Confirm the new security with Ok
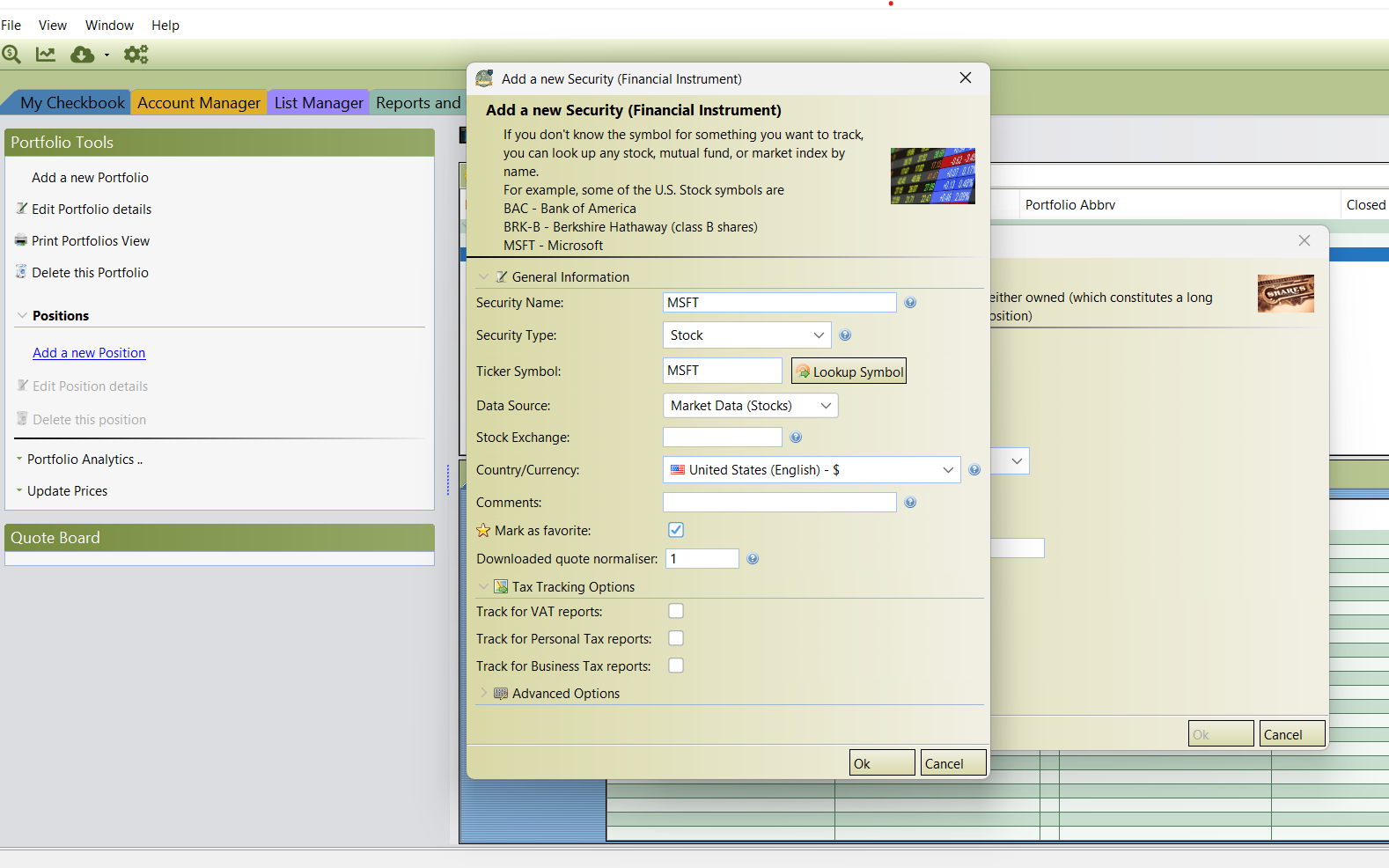Image resolution: width=1389 pixels, height=868 pixels. pos(882,763)
